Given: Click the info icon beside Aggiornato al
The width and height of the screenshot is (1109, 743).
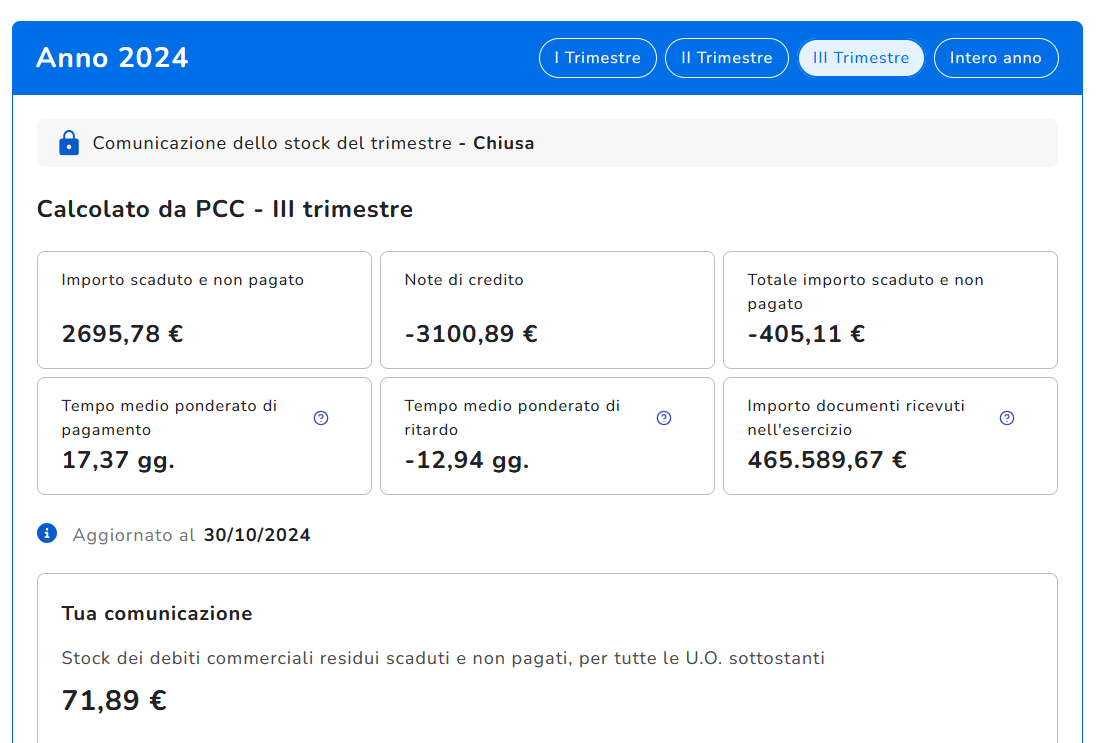Looking at the screenshot, I should pos(47,534).
